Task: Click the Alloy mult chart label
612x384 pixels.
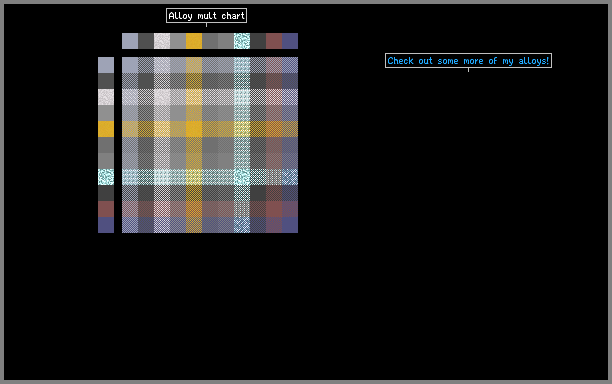Action: tap(206, 16)
